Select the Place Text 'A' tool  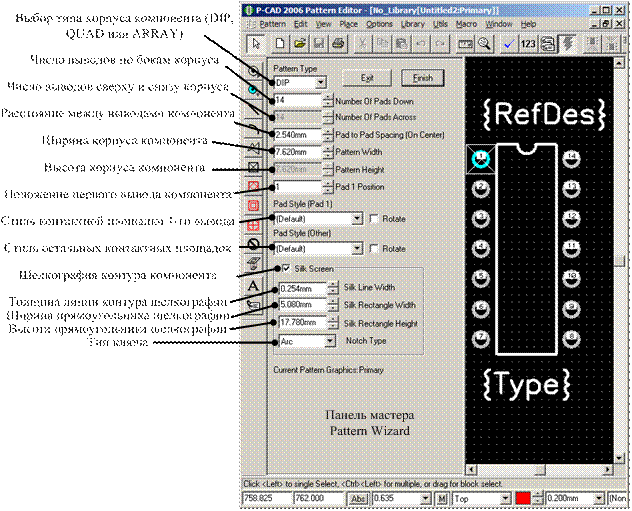point(253,286)
